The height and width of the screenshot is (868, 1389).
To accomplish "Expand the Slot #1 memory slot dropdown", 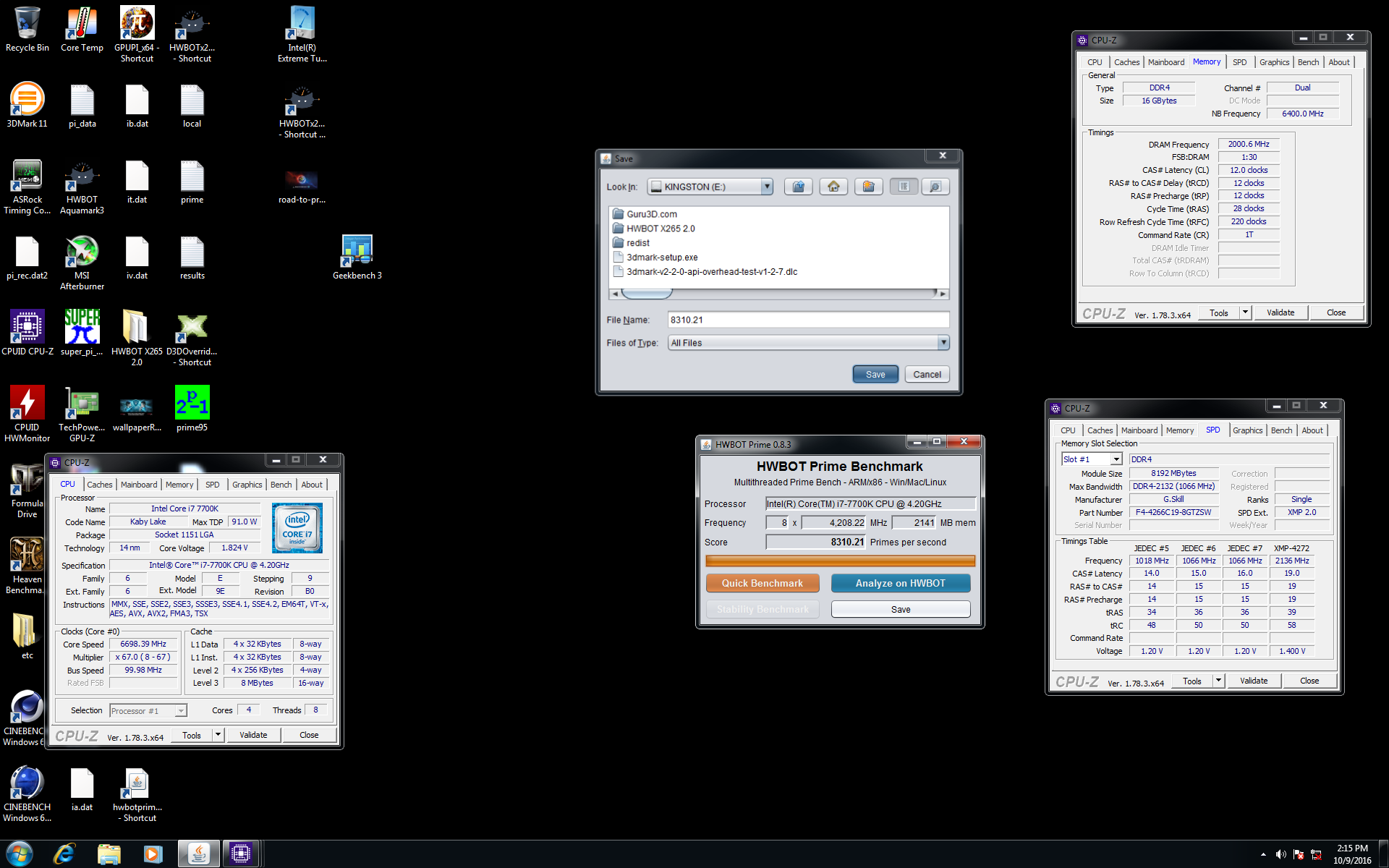I will (1116, 459).
